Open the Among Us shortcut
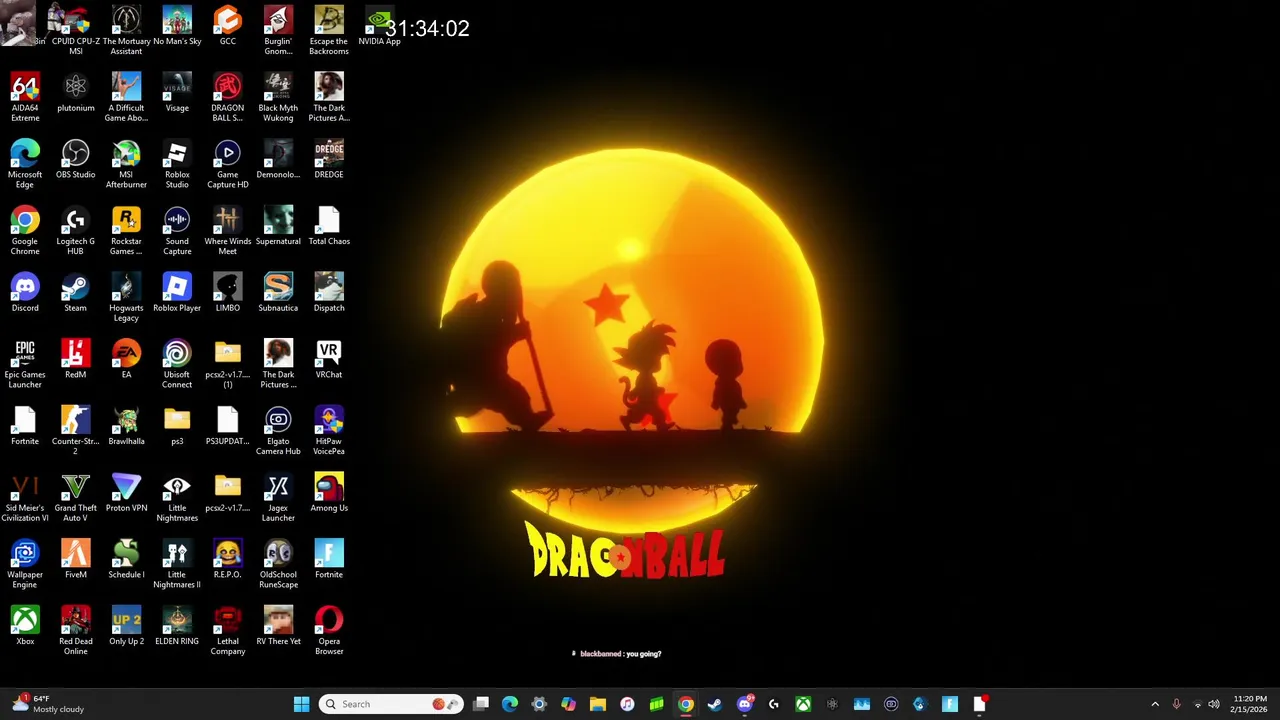This screenshot has height=720, width=1280. [329, 493]
